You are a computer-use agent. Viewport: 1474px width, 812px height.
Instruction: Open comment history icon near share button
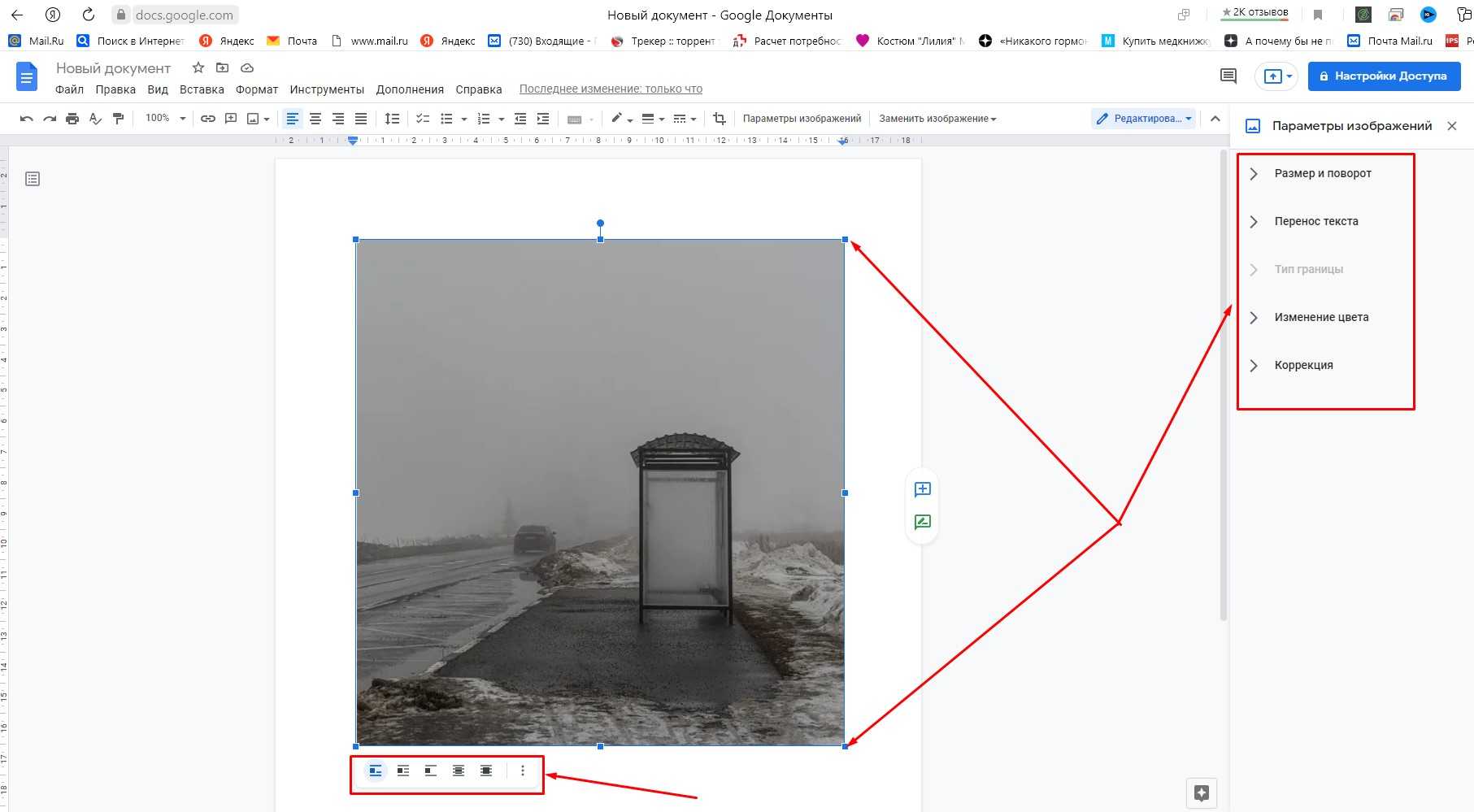coord(1228,76)
